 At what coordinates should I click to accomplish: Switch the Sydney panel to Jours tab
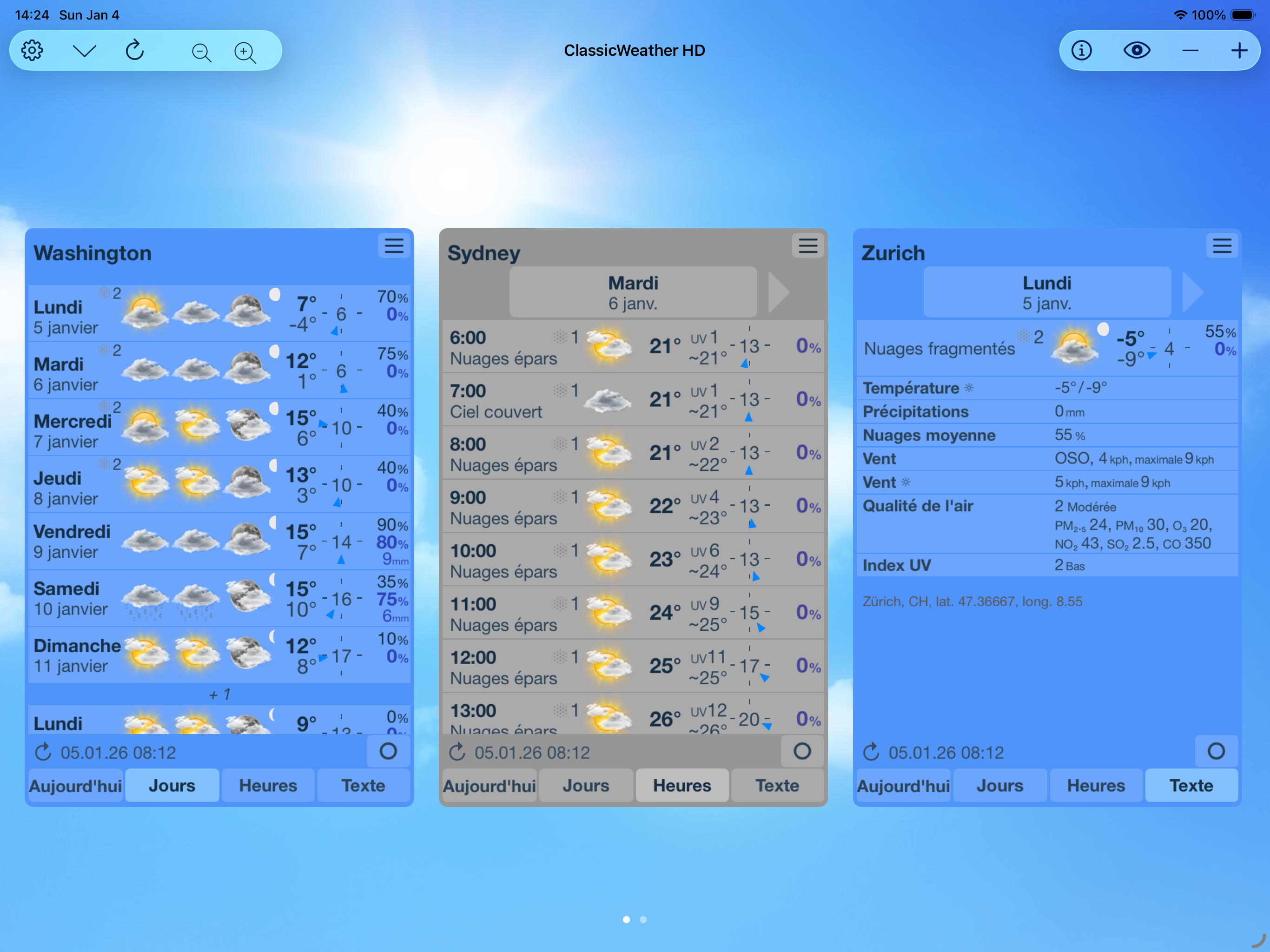pos(586,785)
